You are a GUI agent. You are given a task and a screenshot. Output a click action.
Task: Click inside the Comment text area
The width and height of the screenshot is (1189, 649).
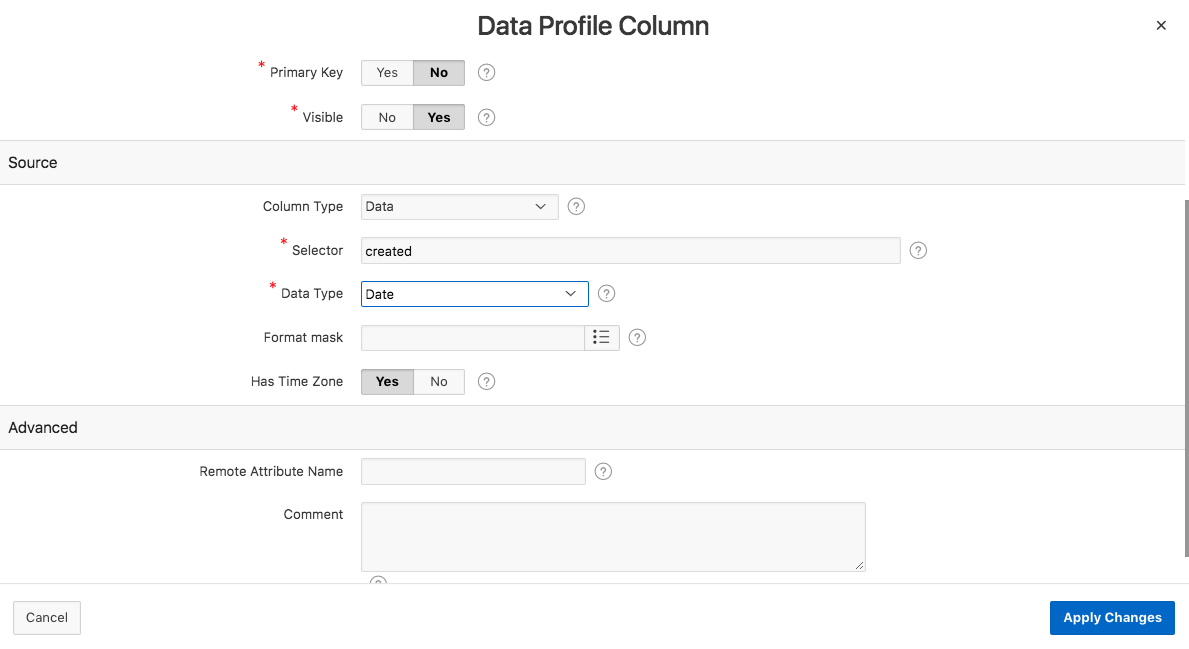[612, 537]
